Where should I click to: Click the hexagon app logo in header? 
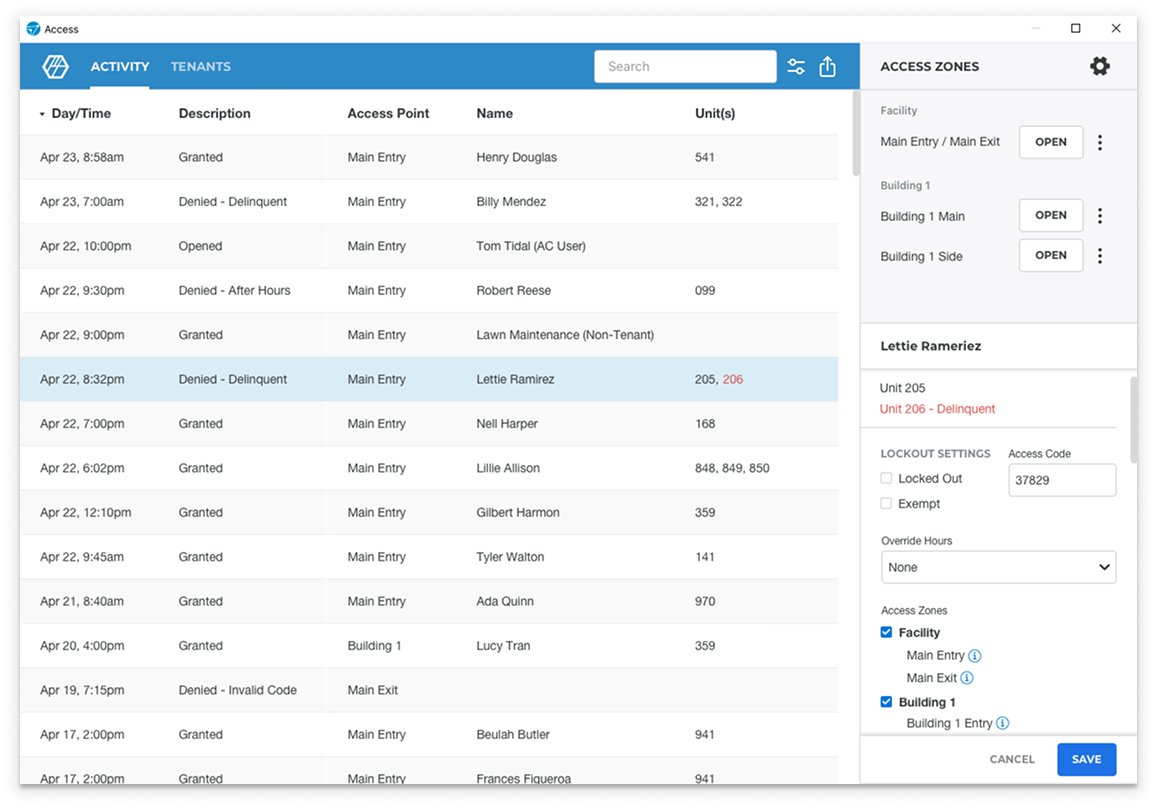coord(55,67)
